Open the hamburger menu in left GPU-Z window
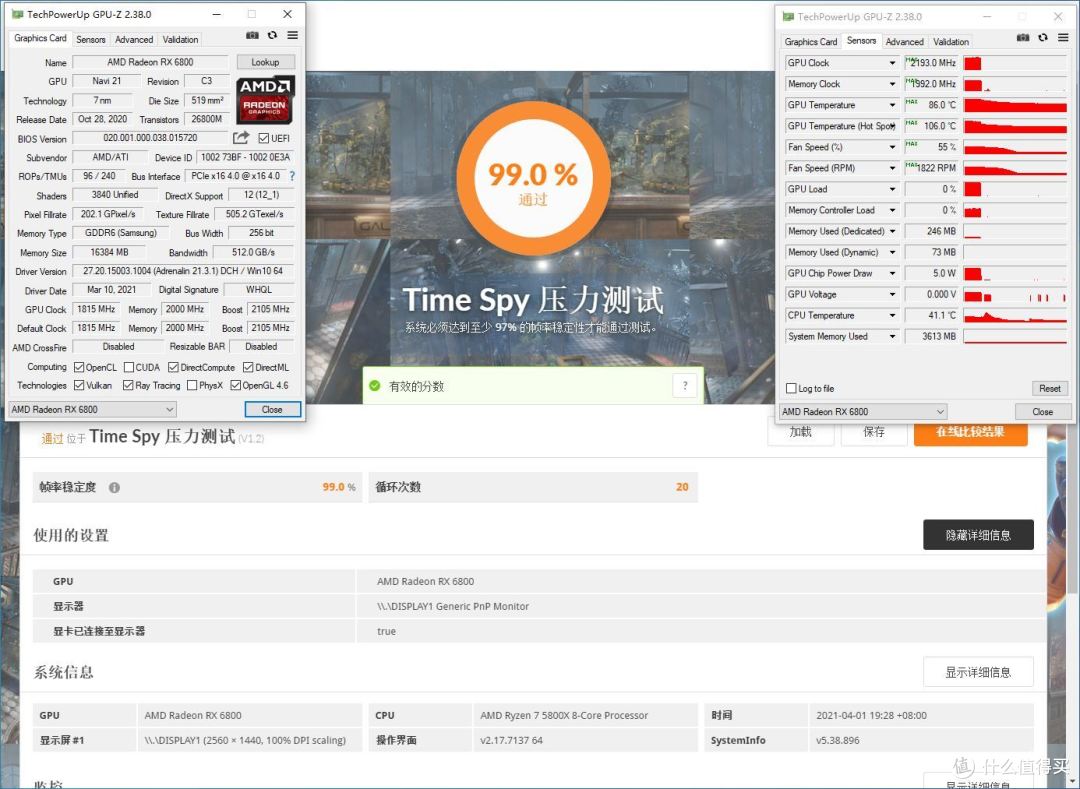The image size is (1080, 789). (x=293, y=35)
